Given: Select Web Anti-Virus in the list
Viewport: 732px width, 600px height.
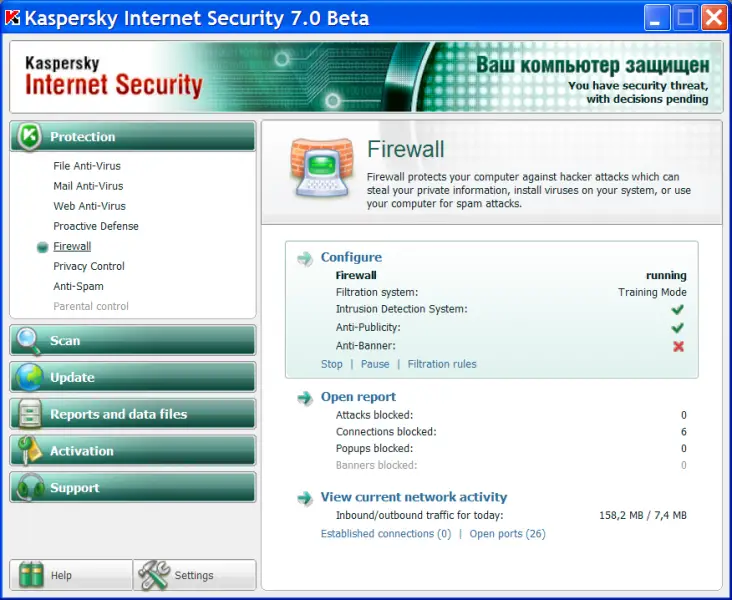Looking at the screenshot, I should pyautogui.click(x=90, y=206).
